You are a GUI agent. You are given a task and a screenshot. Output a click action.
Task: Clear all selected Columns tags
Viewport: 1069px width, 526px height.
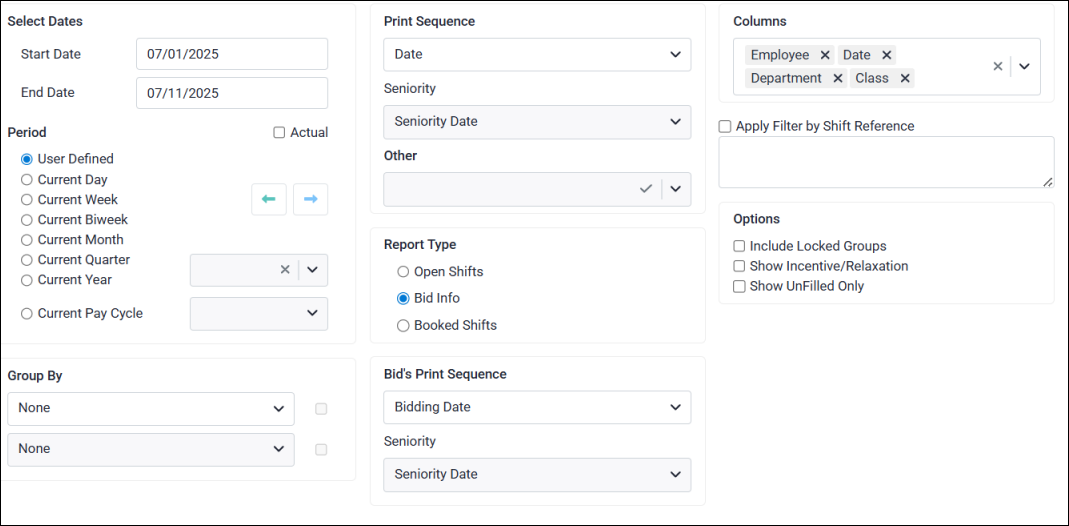pyautogui.click(x=997, y=66)
